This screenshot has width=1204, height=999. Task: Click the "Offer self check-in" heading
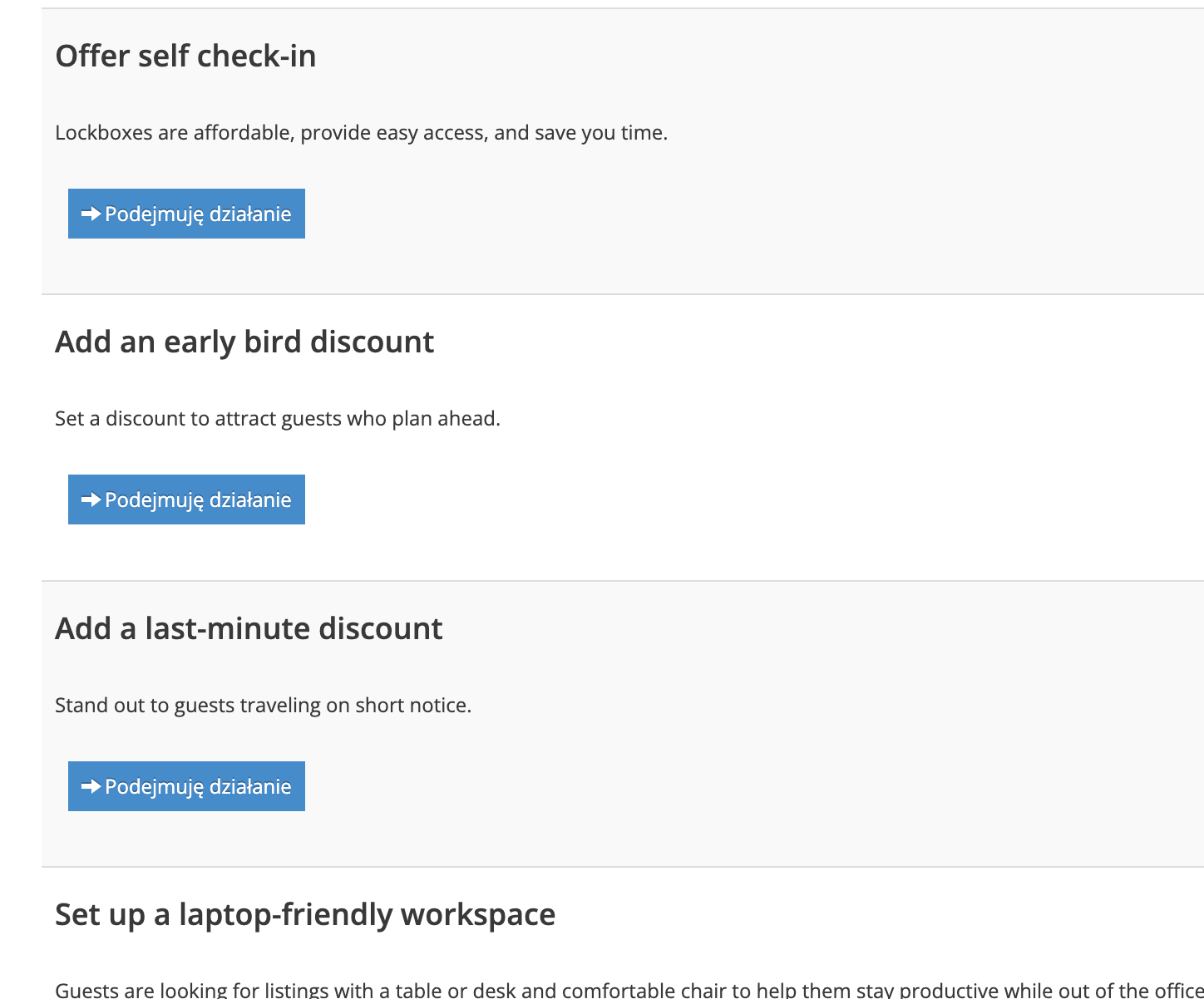(185, 56)
